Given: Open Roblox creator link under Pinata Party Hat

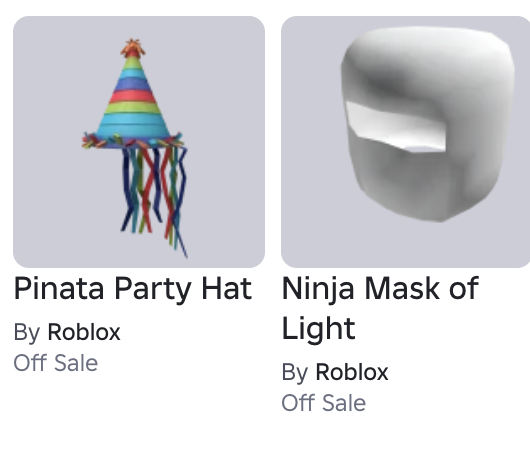Looking at the screenshot, I should (84, 332).
